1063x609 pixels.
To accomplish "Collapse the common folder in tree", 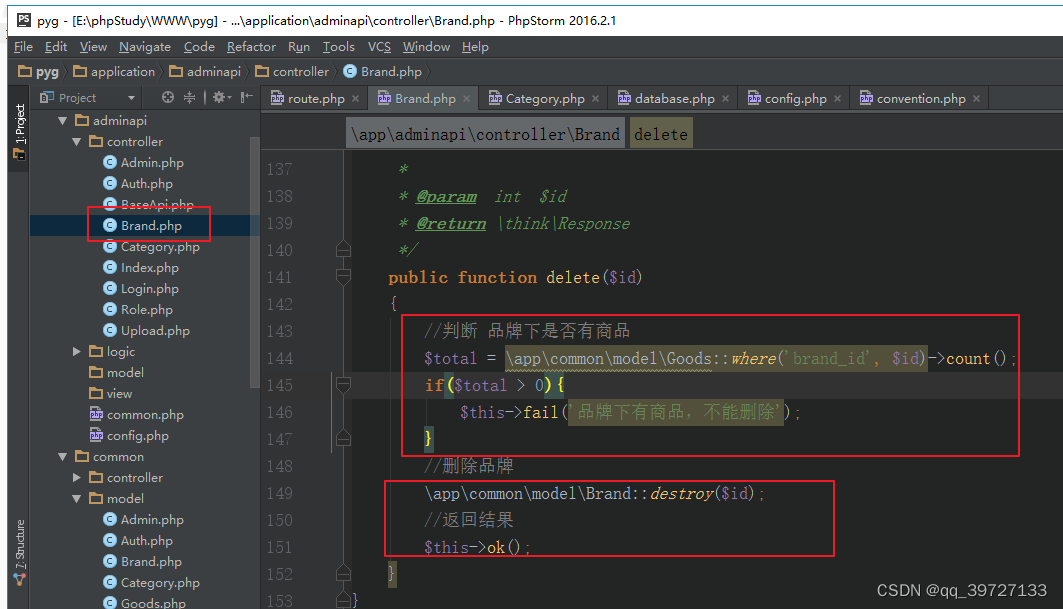I will [62, 456].
